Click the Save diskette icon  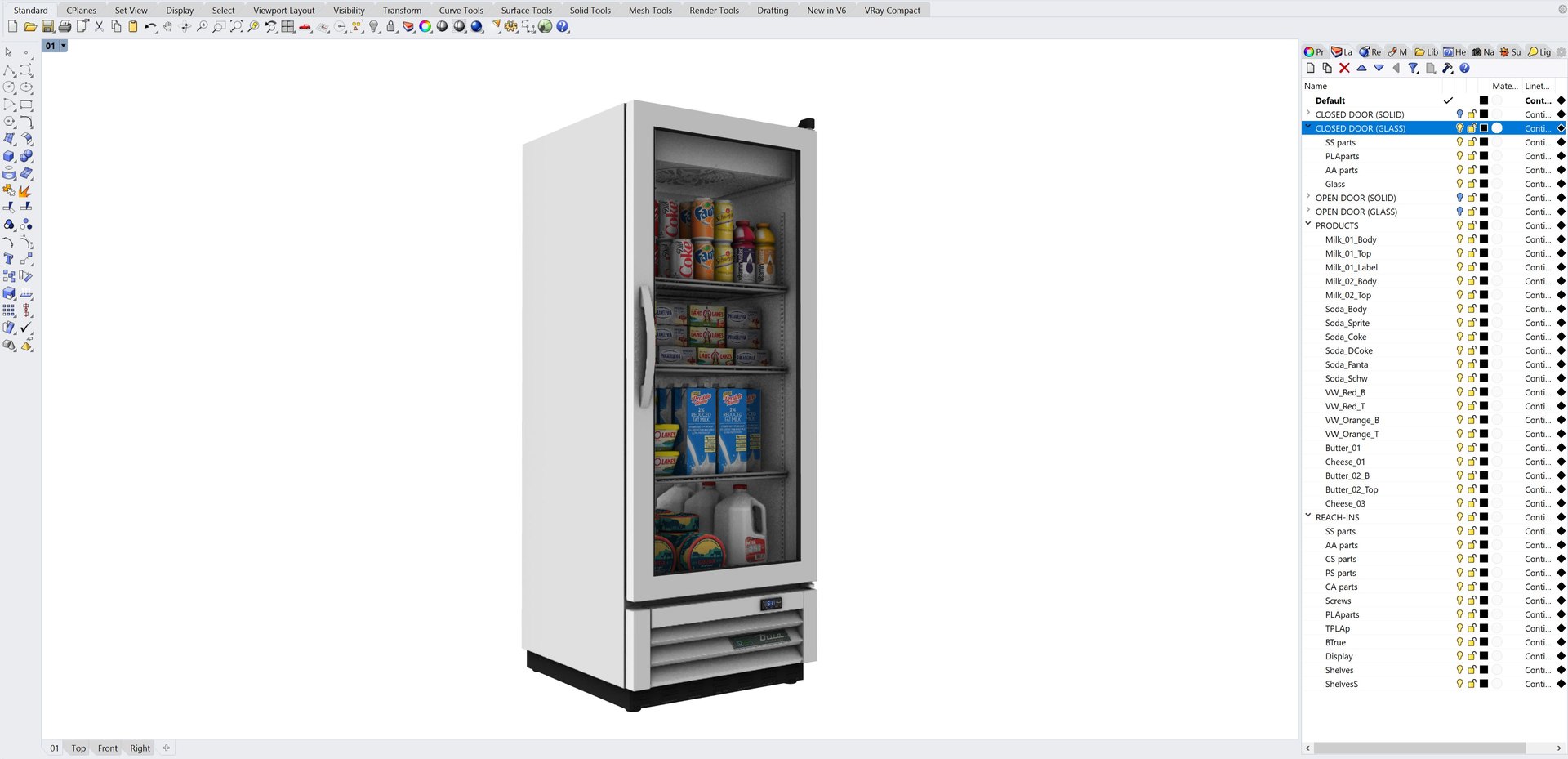(x=47, y=27)
